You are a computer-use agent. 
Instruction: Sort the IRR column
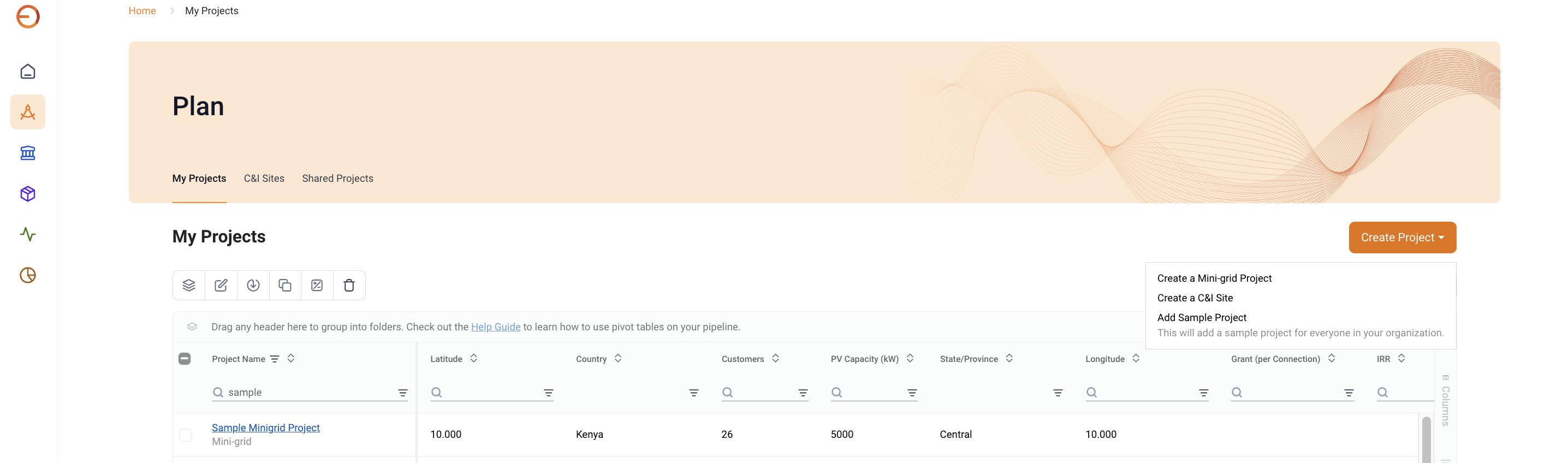1401,358
